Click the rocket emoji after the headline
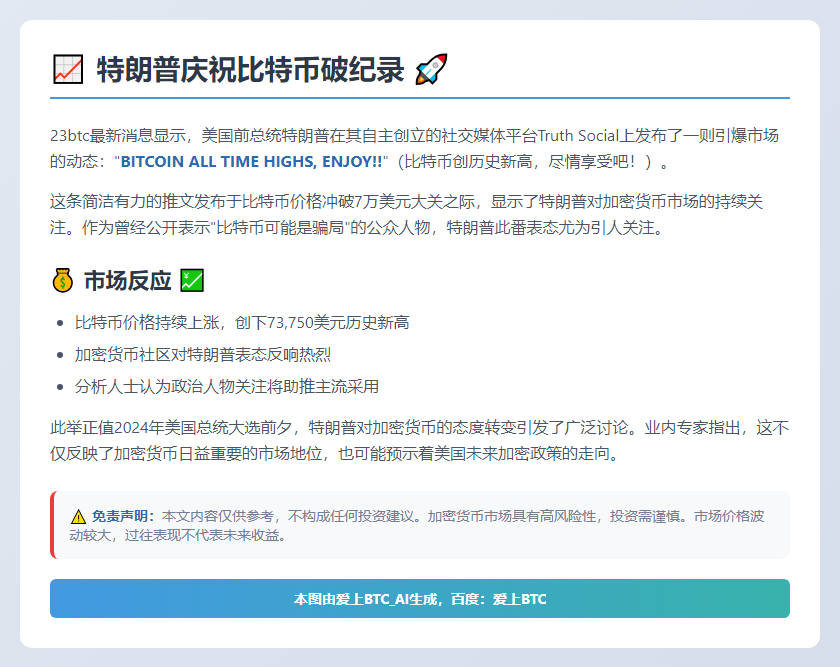 pos(431,70)
